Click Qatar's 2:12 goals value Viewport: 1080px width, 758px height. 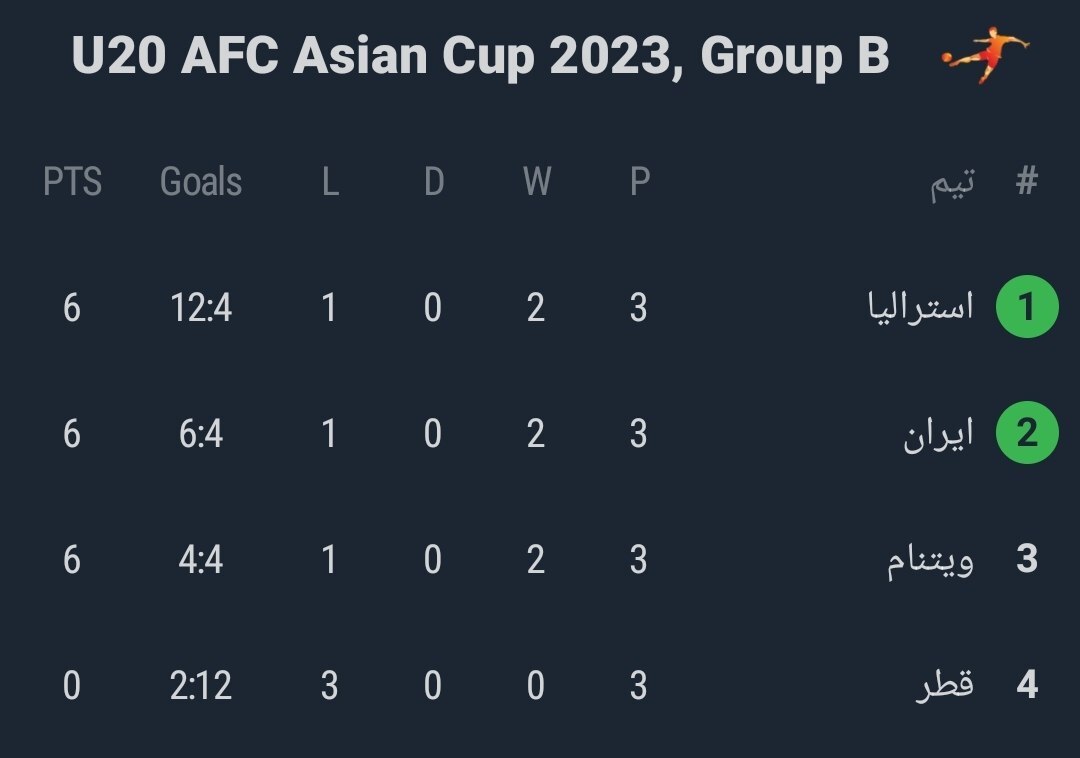201,686
